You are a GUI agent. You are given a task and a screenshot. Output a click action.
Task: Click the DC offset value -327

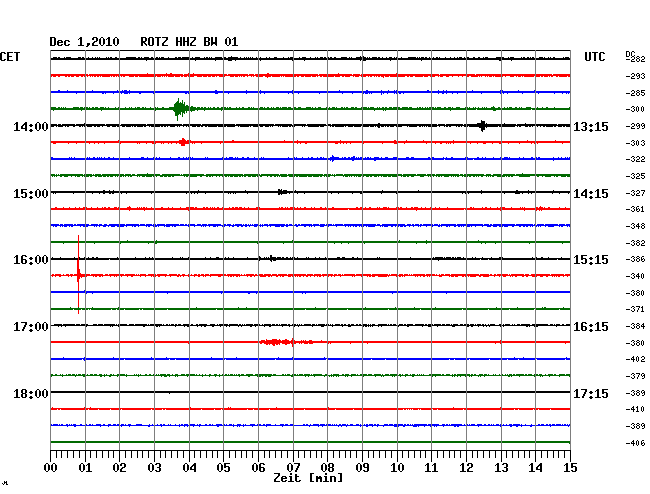(x=635, y=193)
